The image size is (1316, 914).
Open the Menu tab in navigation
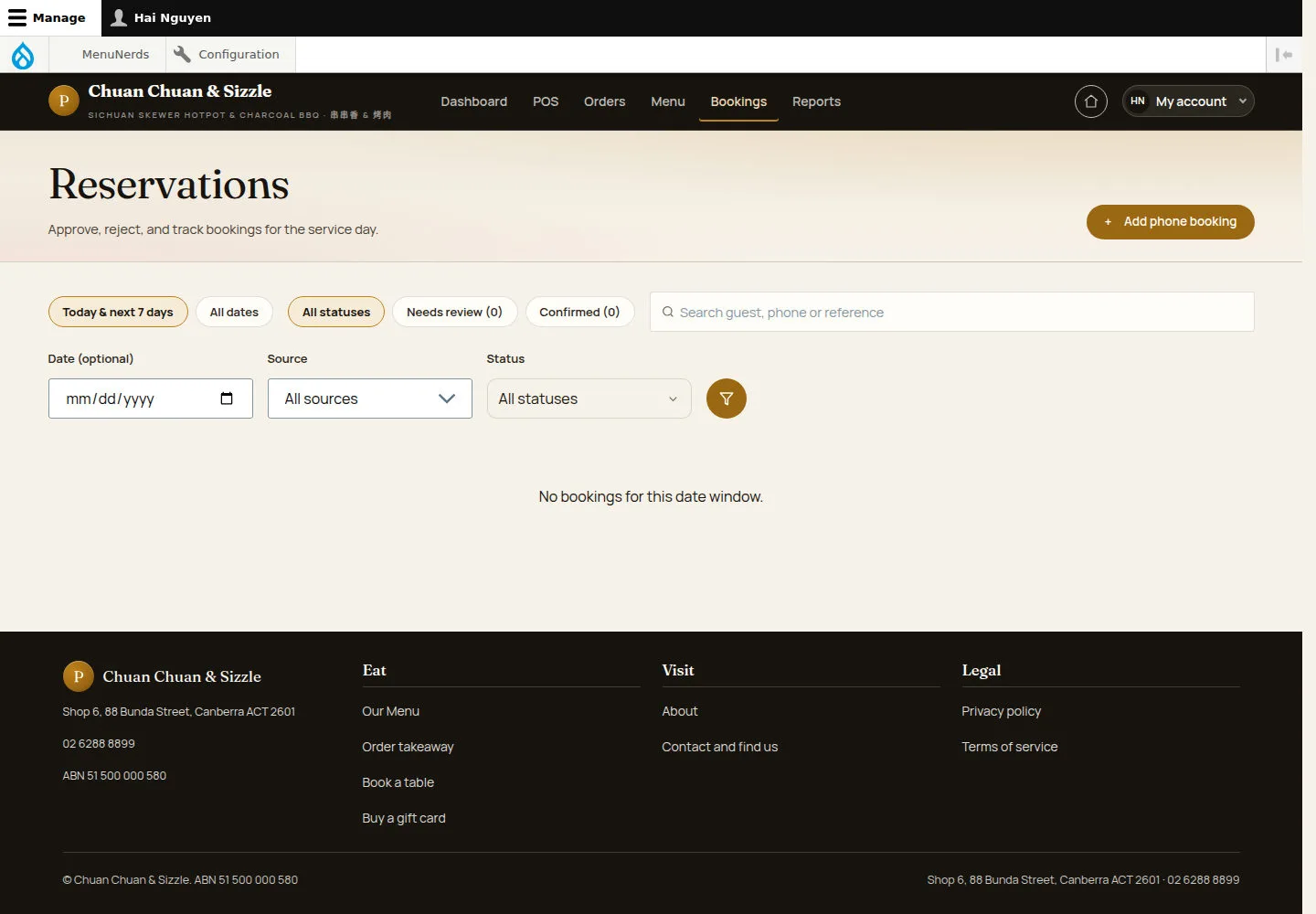tap(668, 101)
